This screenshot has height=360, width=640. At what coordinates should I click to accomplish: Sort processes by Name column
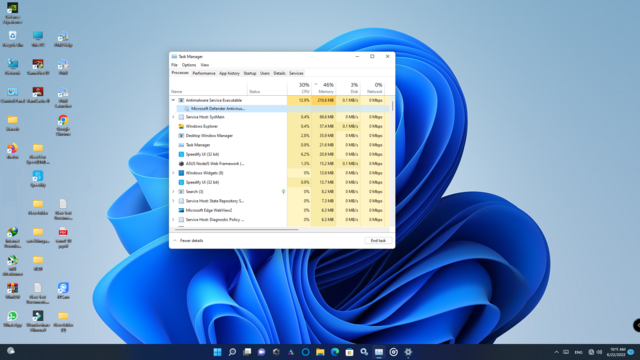208,88
